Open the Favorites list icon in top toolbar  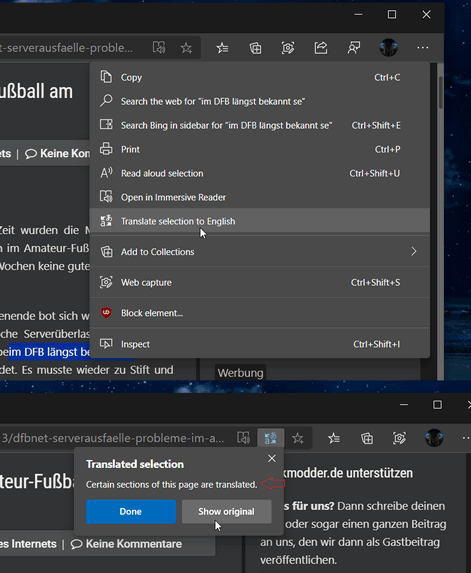coord(222,48)
